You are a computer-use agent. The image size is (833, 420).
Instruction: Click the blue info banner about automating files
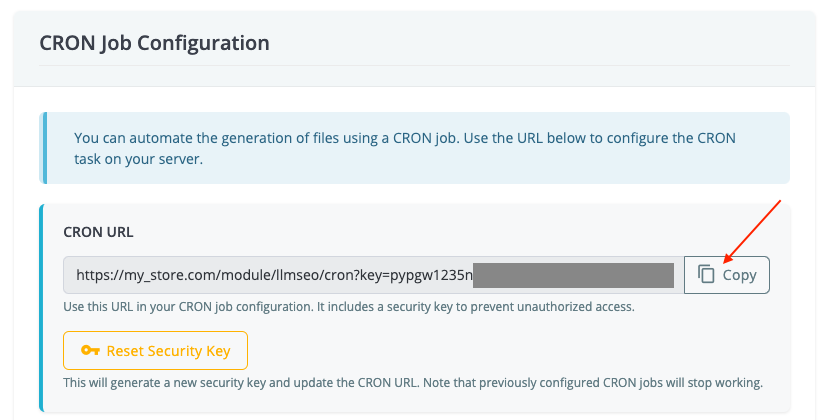point(414,148)
